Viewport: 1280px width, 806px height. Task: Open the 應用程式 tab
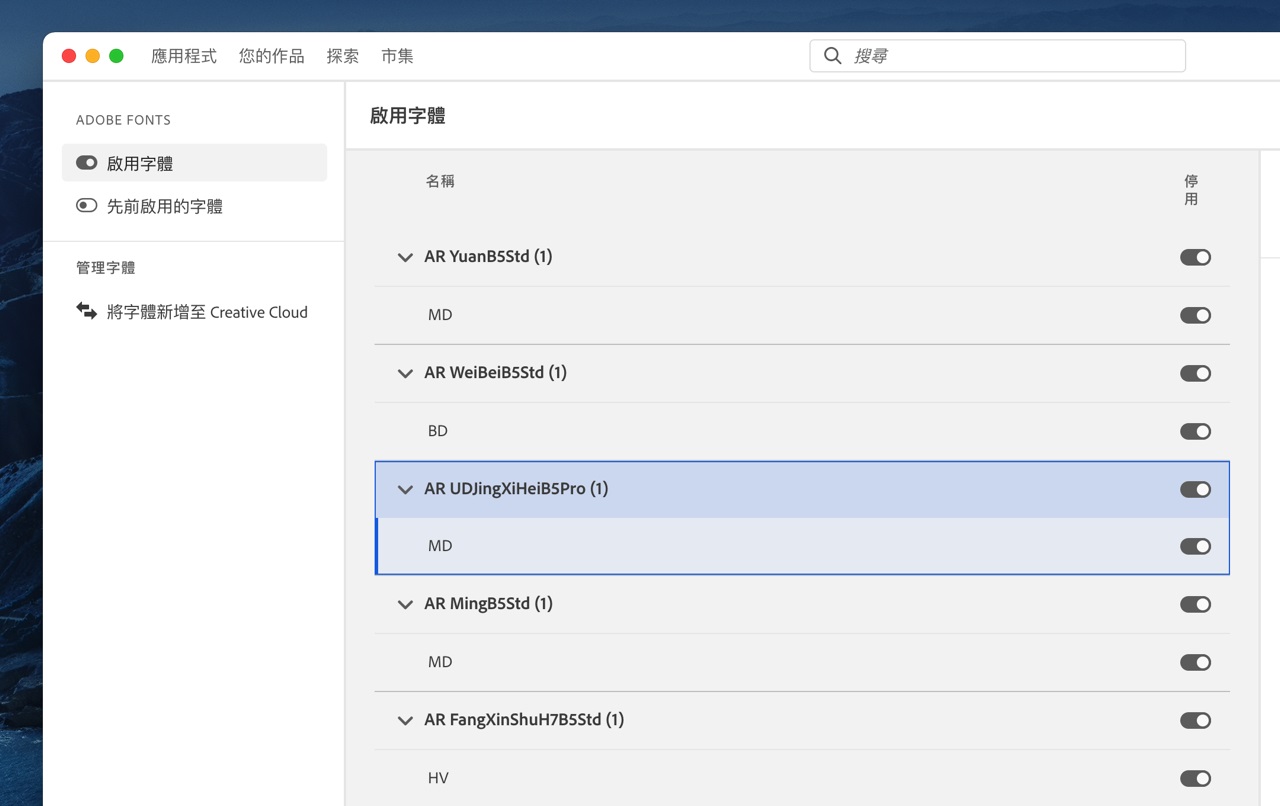pos(184,56)
